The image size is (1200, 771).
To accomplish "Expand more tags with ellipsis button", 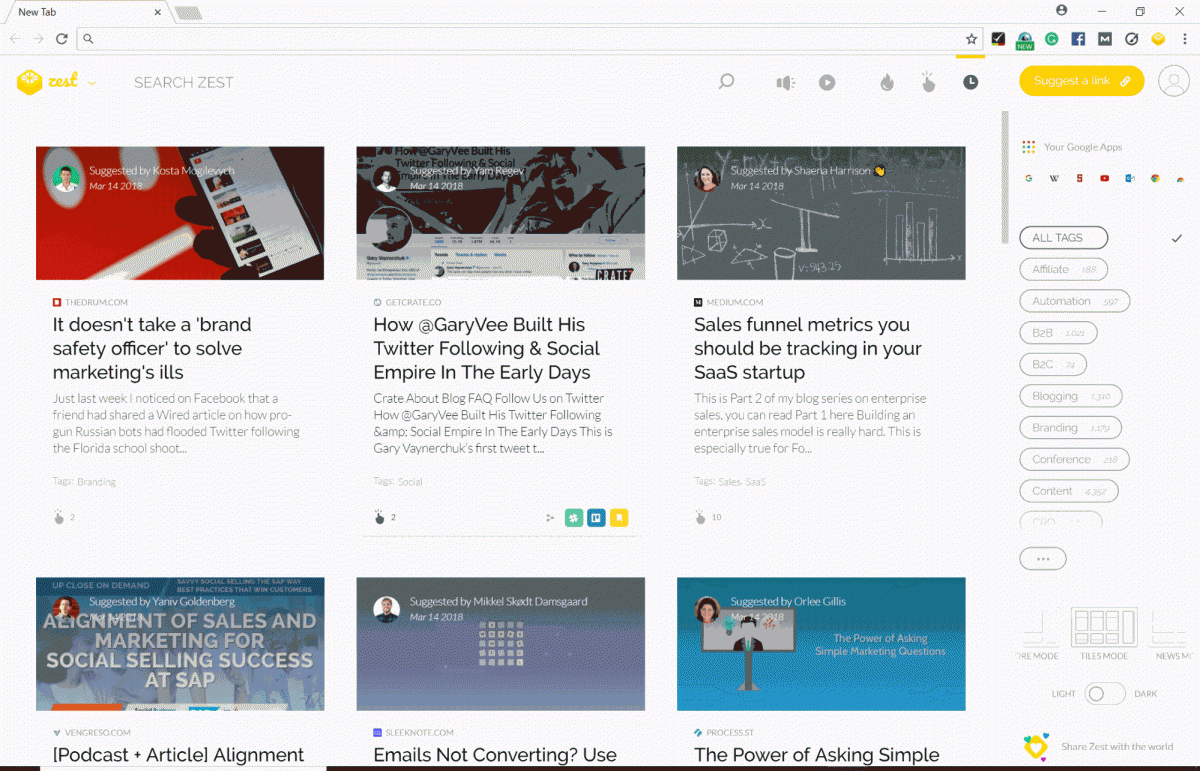I will [x=1043, y=559].
